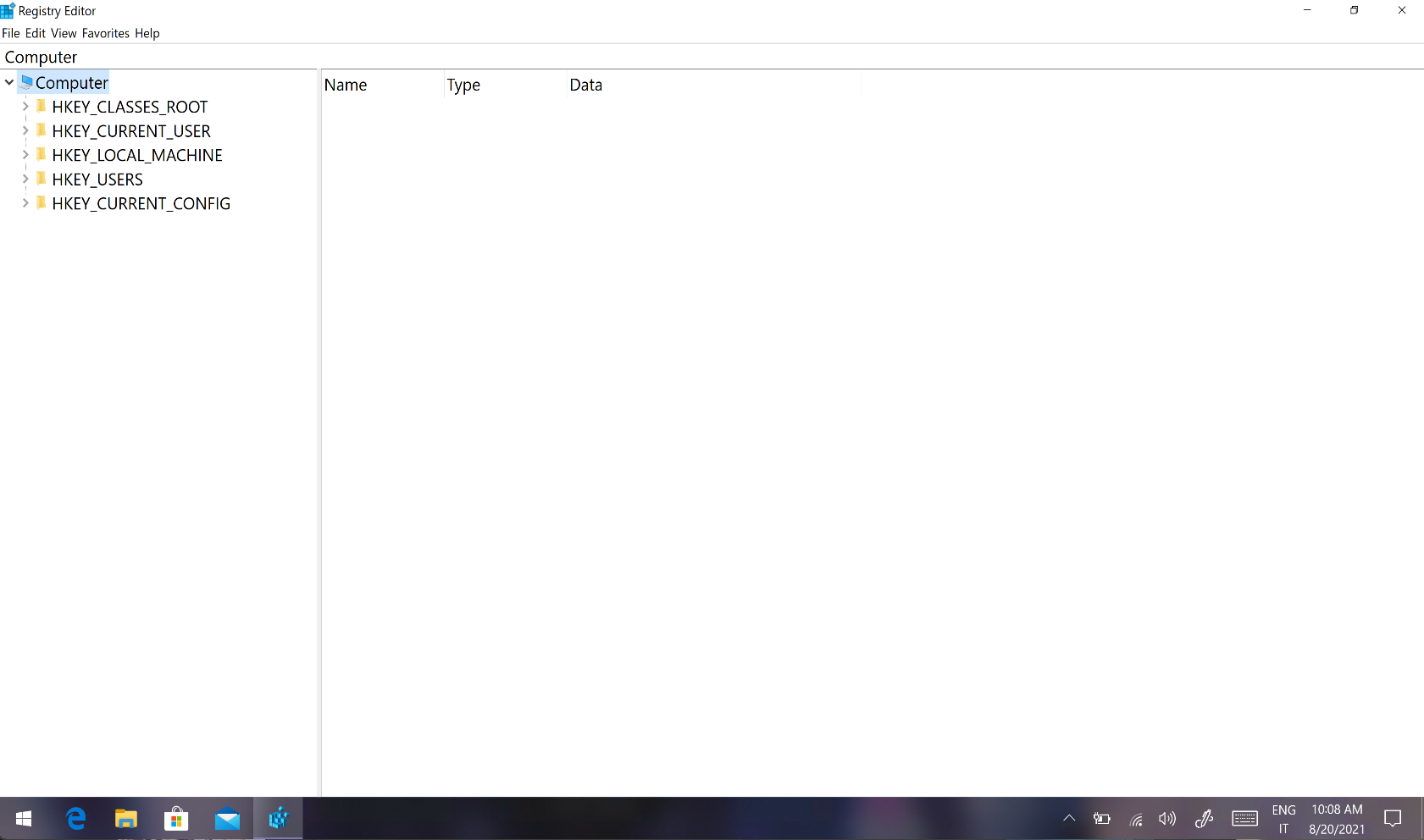Screen dimensions: 1424x840
Task: Select HKEY_LOCAL_MACHINE text in tree
Action: [137, 155]
